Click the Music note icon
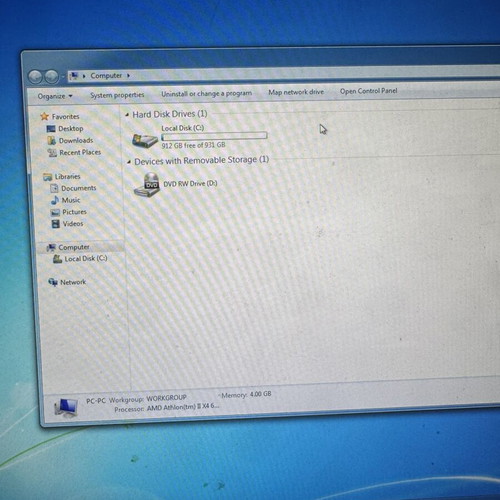500x500 pixels. point(55,200)
